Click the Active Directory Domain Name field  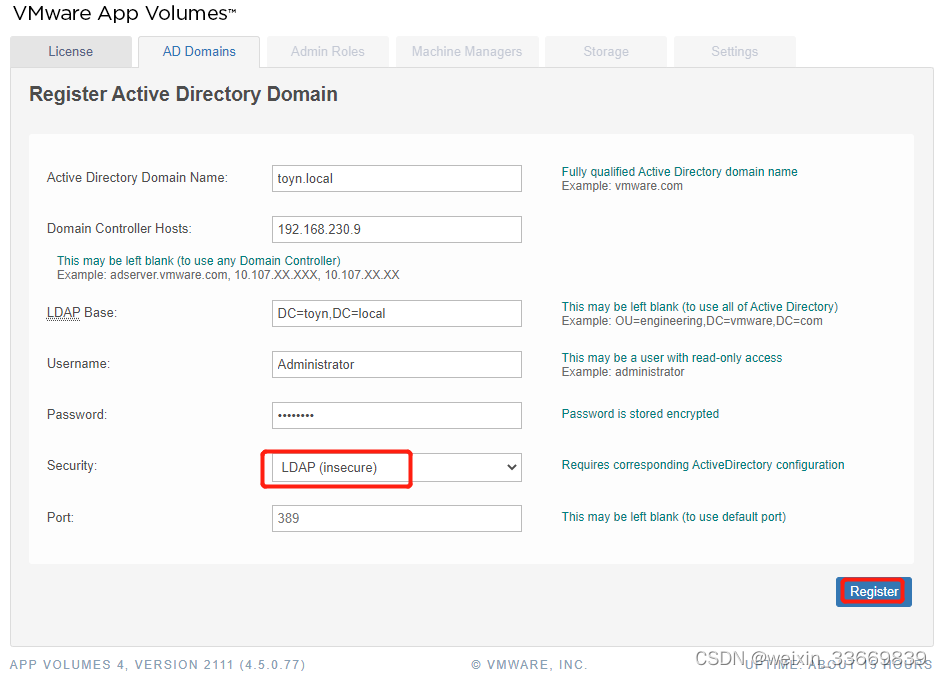397,178
